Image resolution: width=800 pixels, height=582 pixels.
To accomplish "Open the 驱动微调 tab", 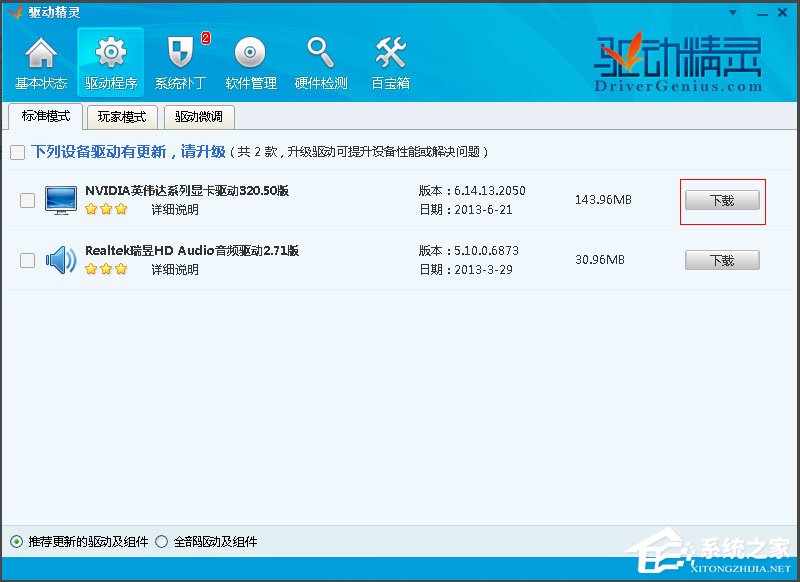I will [199, 118].
